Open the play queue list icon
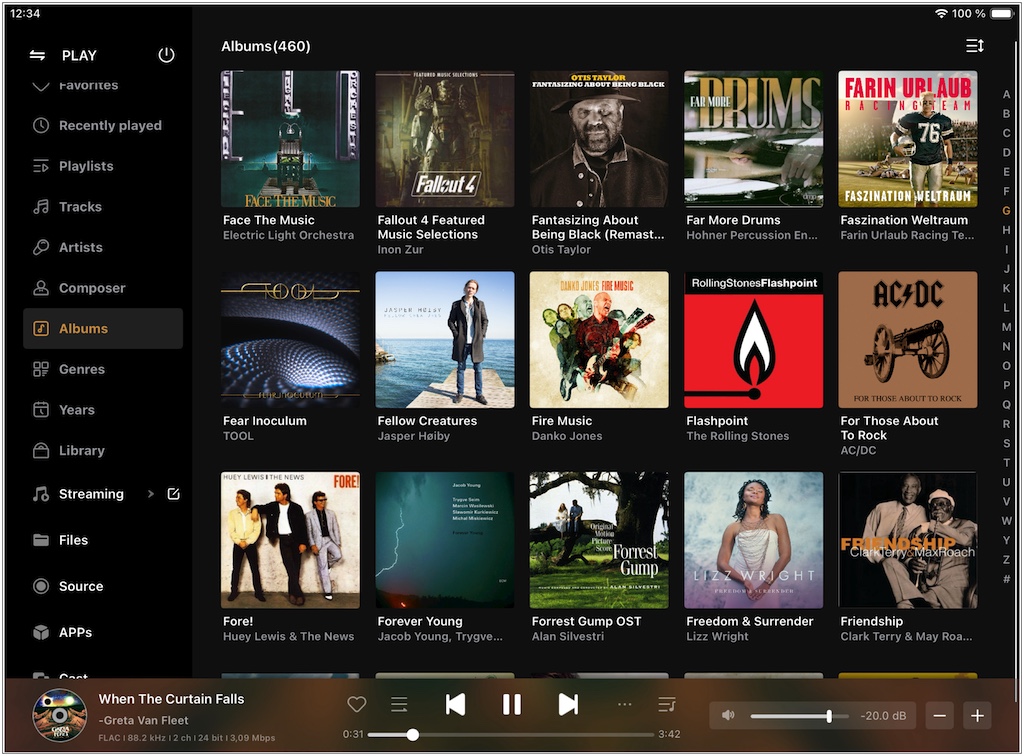This screenshot has height=756, width=1024. click(x=399, y=704)
